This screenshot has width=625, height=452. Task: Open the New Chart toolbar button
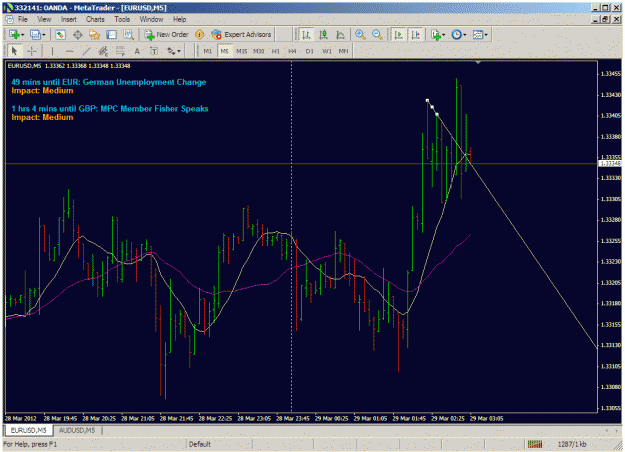(16, 35)
